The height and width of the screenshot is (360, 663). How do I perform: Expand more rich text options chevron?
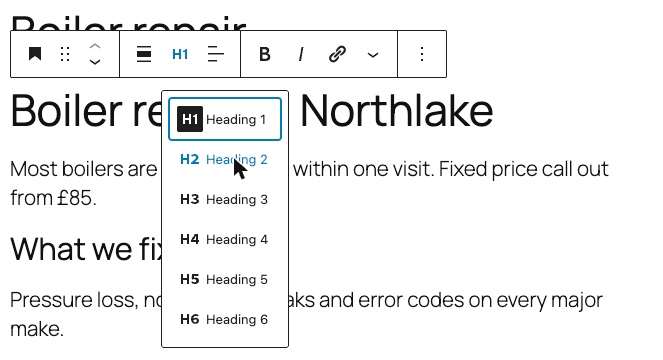(373, 55)
